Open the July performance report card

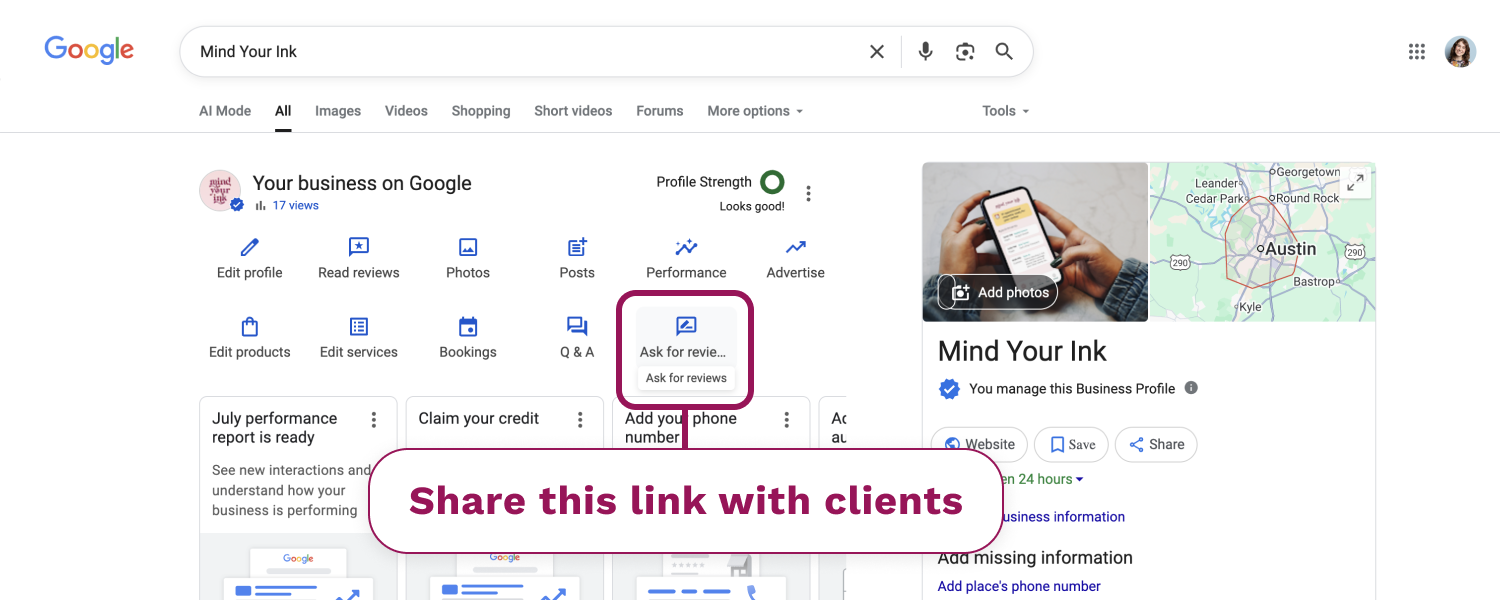coord(298,498)
